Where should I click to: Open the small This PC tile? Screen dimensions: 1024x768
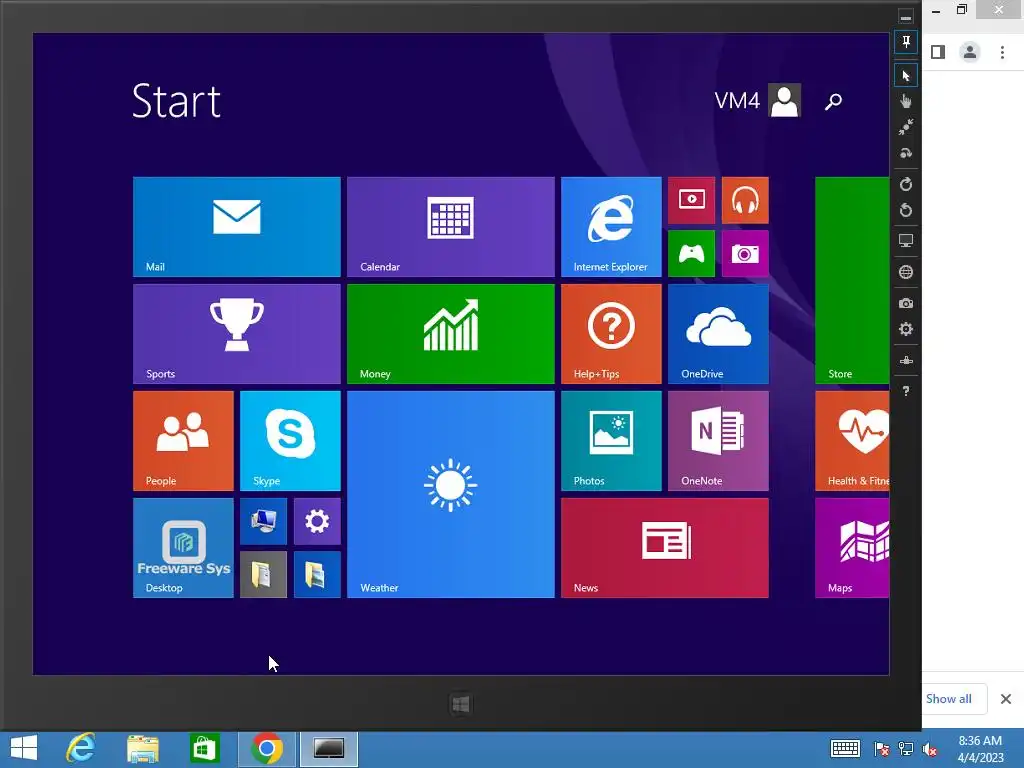click(x=264, y=521)
